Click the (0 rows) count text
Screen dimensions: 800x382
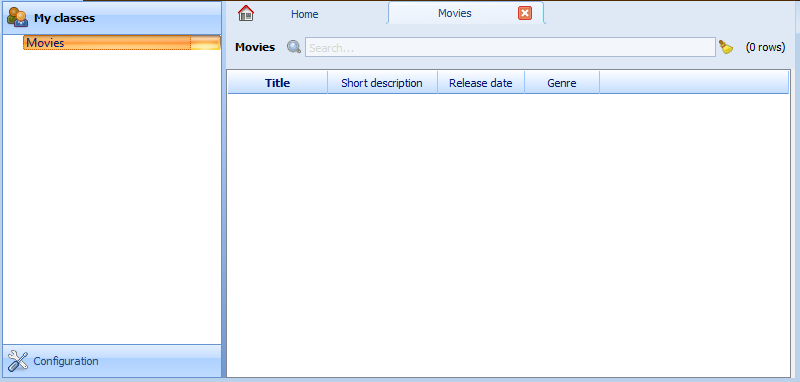(765, 47)
